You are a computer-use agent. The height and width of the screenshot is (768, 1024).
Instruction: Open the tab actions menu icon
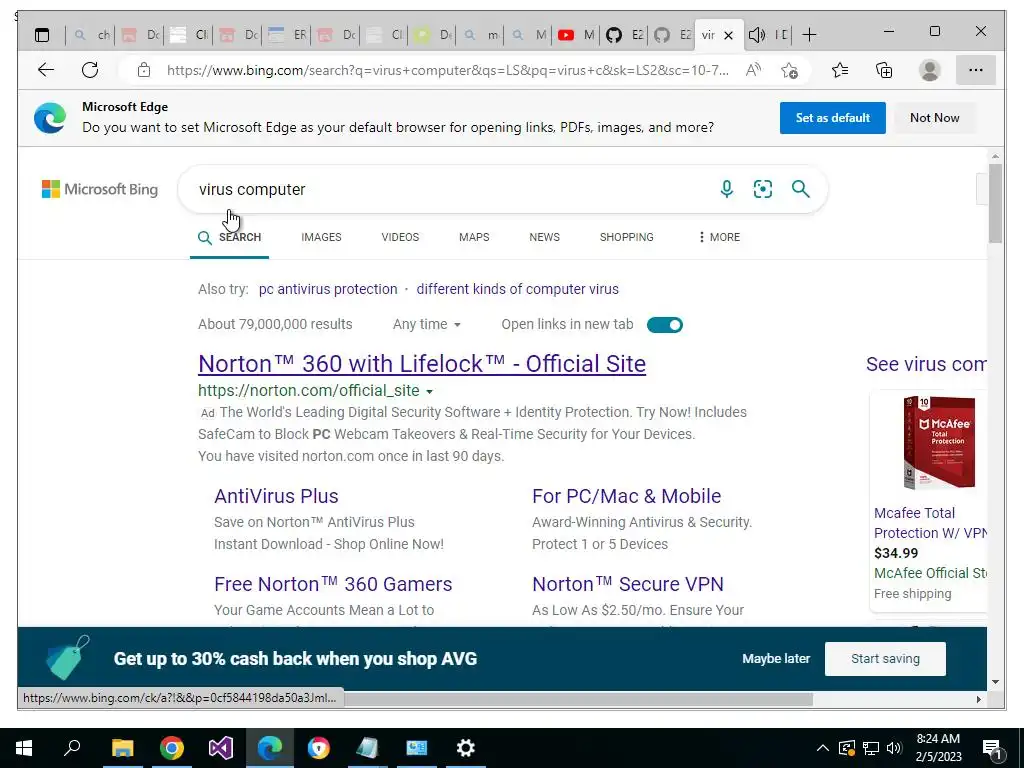coord(42,35)
